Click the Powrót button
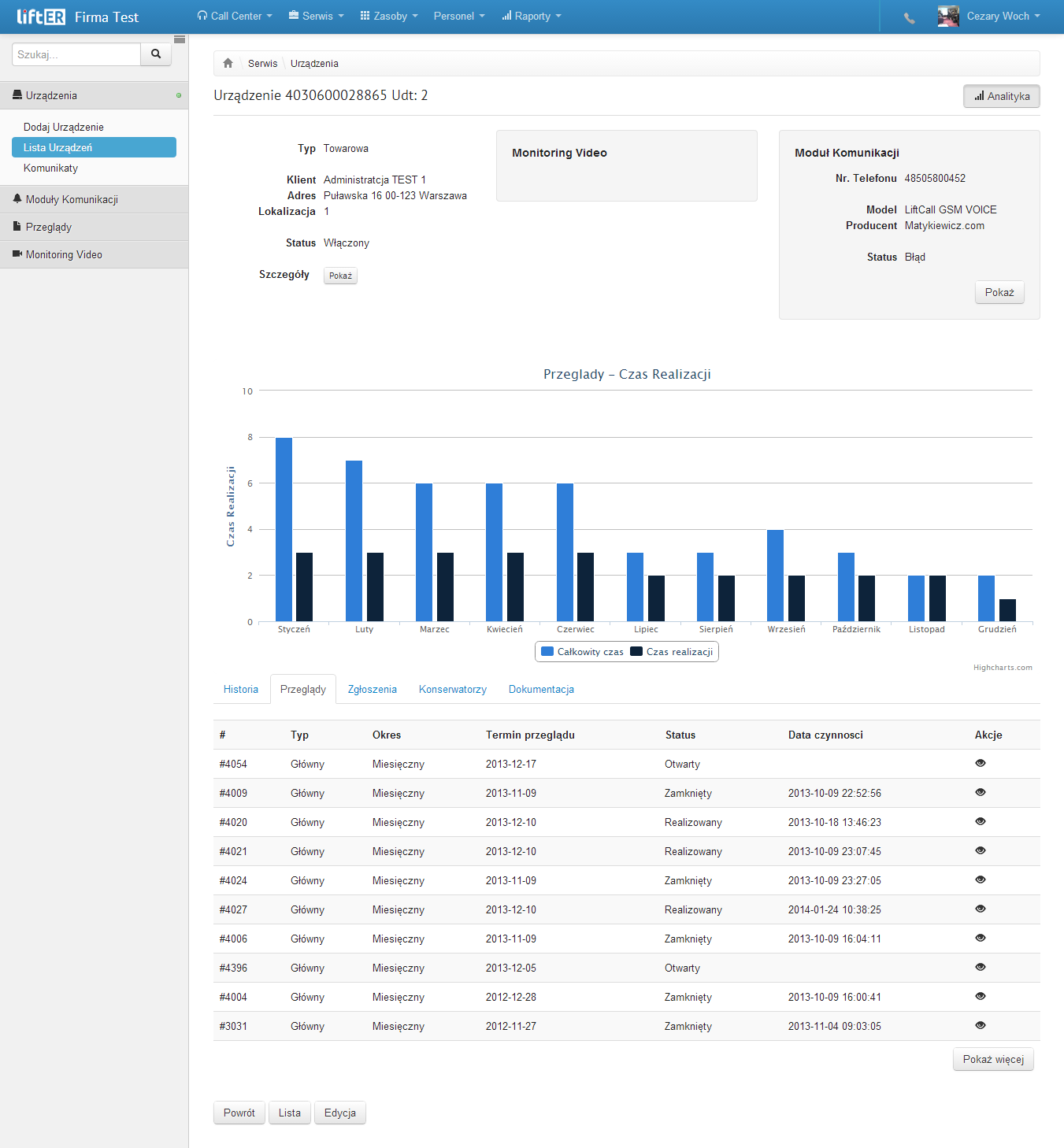The width and height of the screenshot is (1064, 1148). tap(239, 1113)
